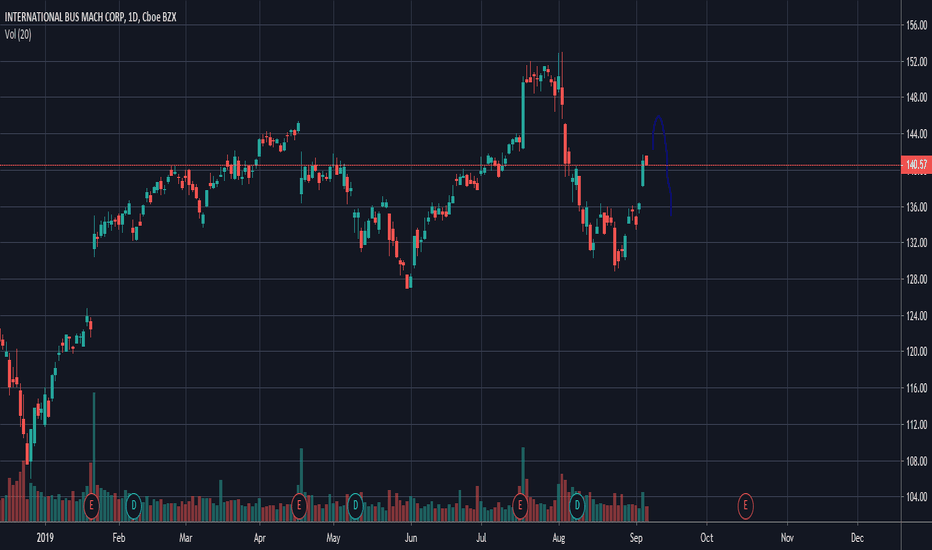The width and height of the screenshot is (932, 550).
Task: Click the 116.00 price axis label
Action: point(917,388)
